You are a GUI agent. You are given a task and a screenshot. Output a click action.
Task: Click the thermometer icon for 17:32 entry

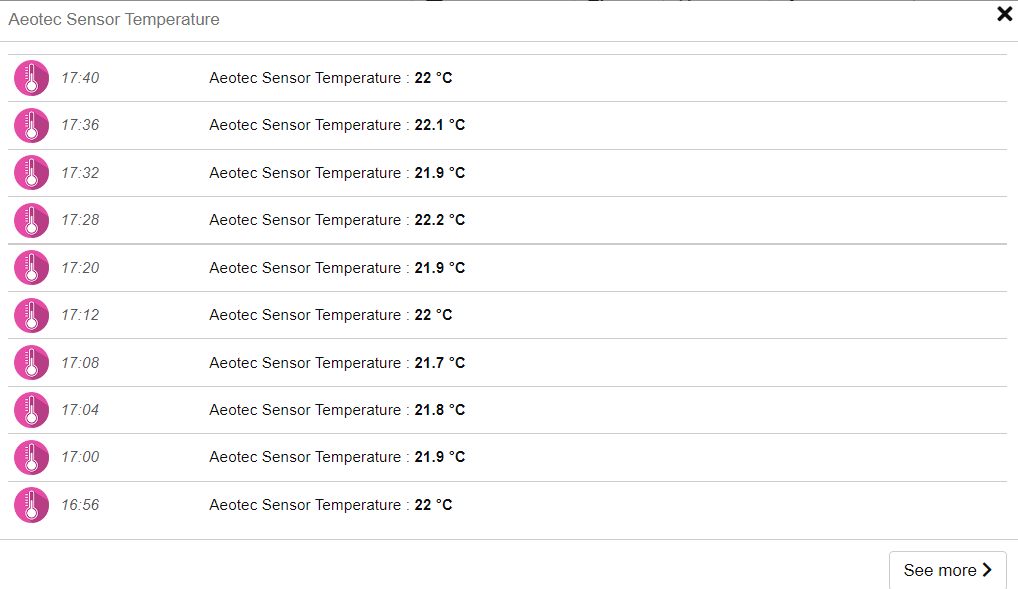31,173
